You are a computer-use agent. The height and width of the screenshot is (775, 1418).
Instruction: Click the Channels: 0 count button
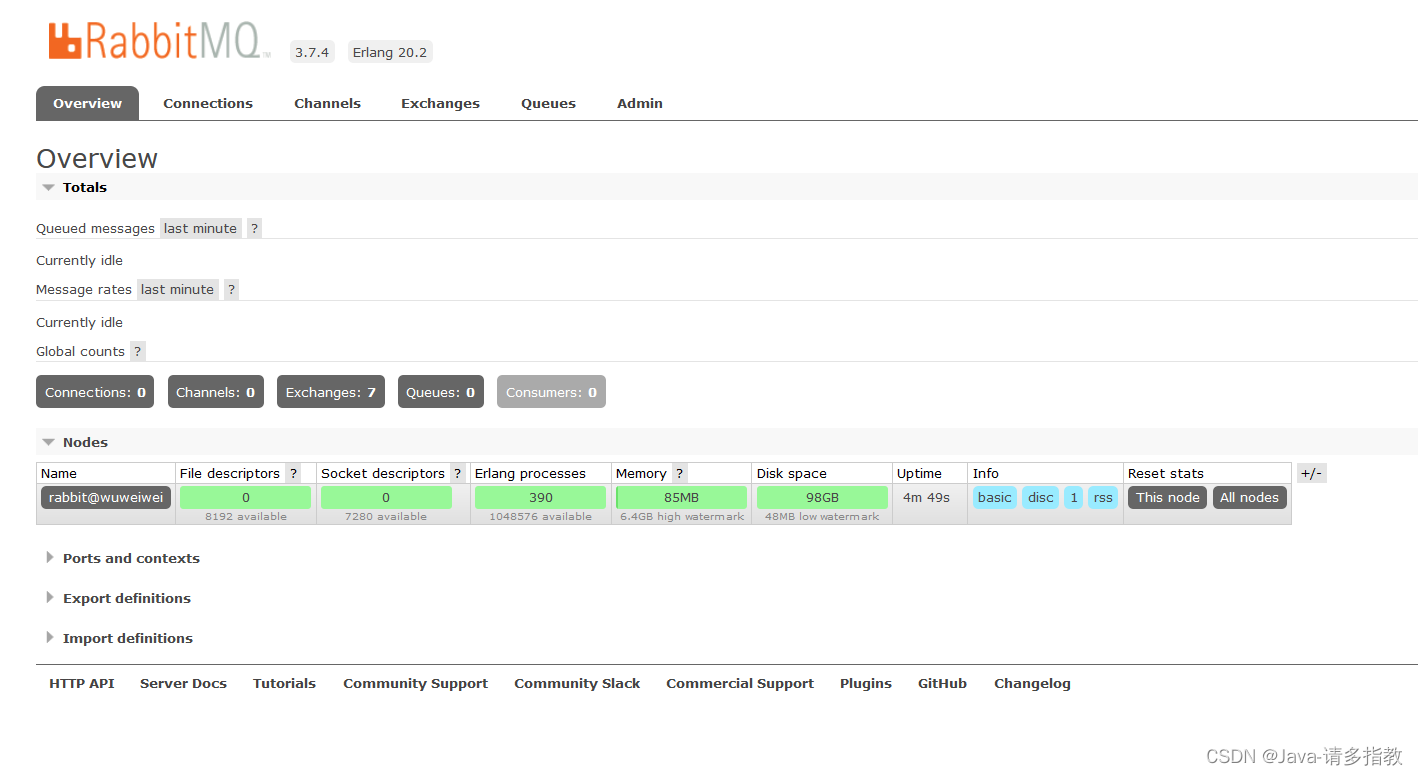(x=215, y=392)
